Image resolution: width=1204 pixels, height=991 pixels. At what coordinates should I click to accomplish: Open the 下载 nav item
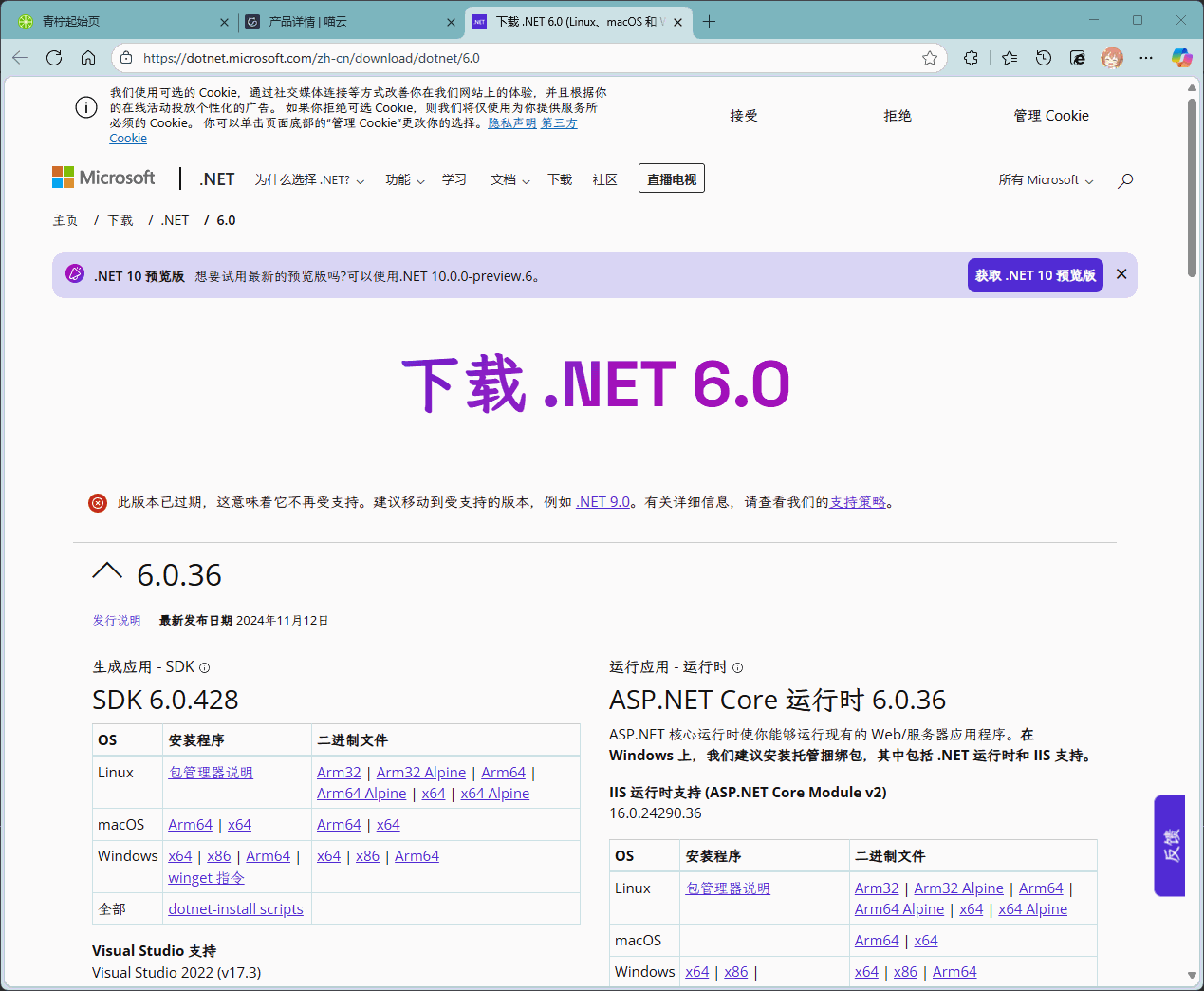(560, 179)
